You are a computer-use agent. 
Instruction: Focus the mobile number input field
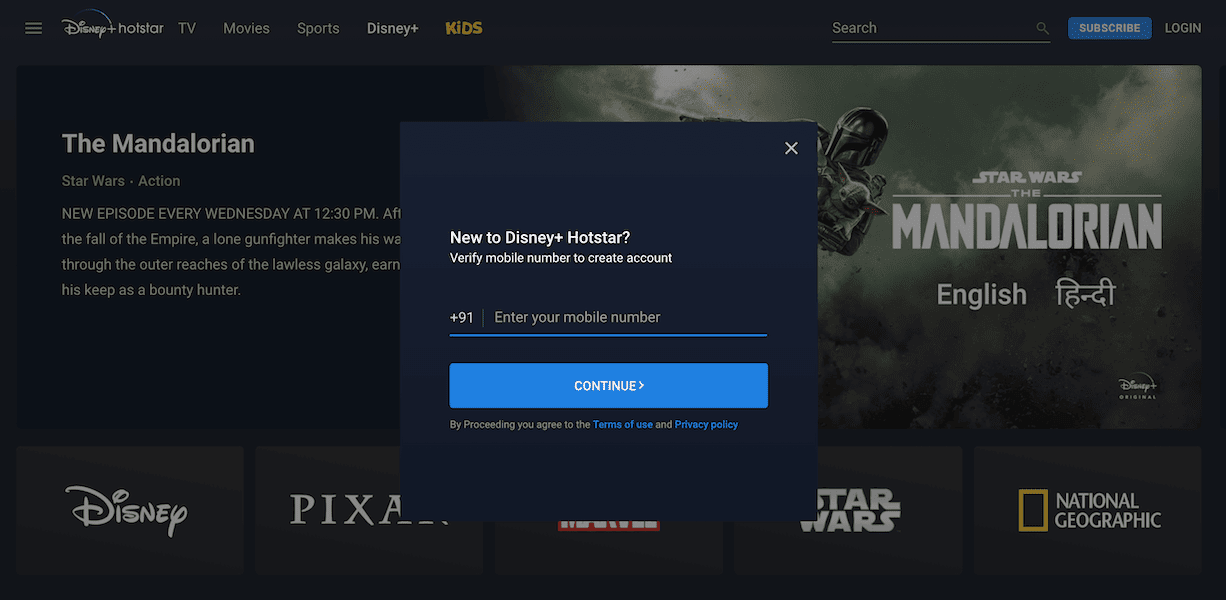[x=630, y=317]
